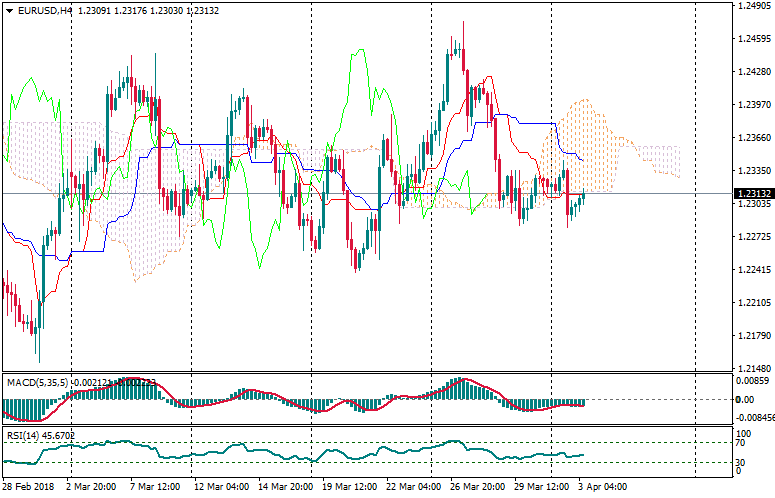This screenshot has height=498, width=775.
Task: Click the RSI(14) indicator label
Action: tap(23, 436)
